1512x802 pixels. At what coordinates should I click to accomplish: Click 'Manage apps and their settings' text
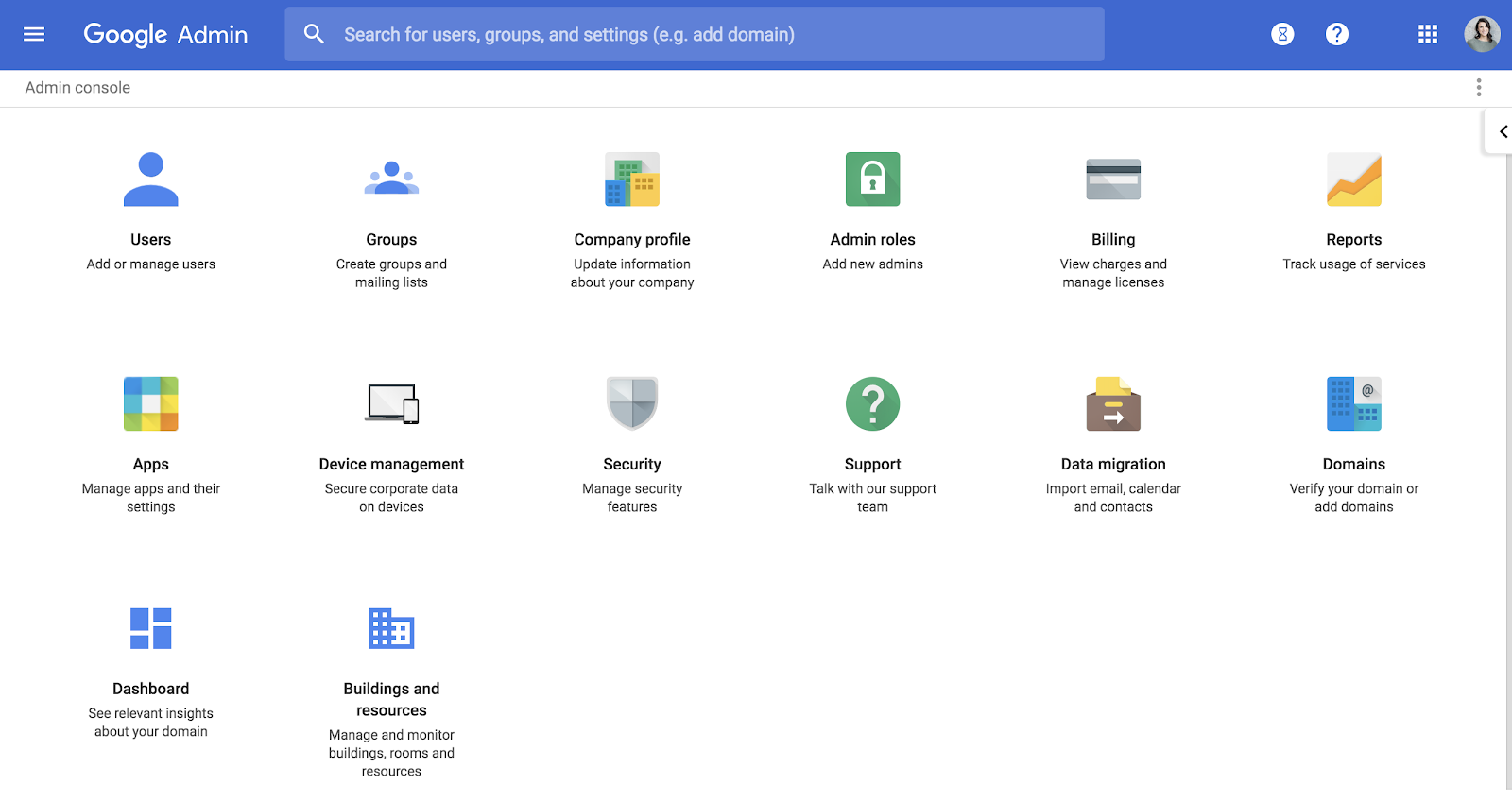(151, 498)
